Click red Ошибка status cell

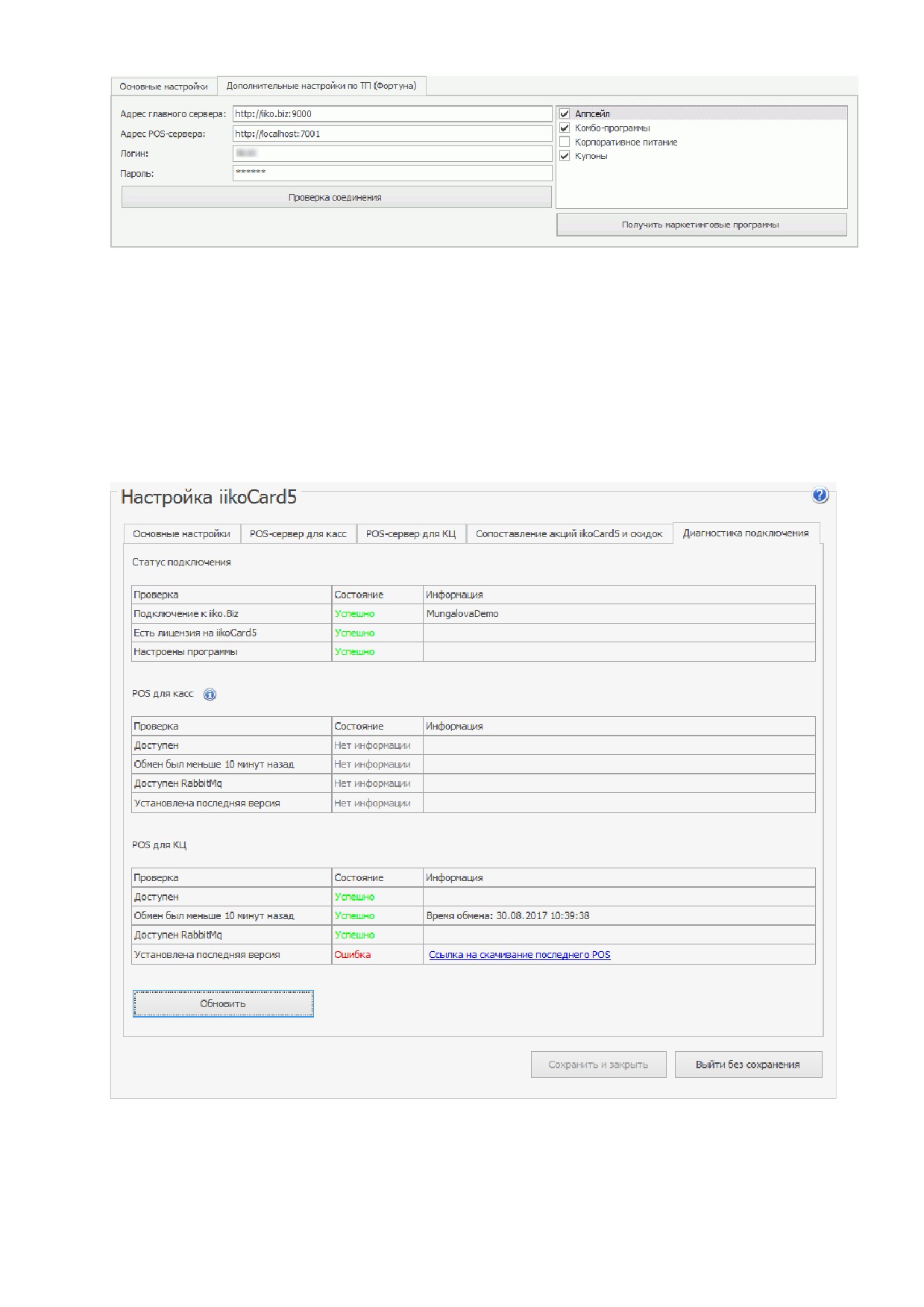coord(377,955)
